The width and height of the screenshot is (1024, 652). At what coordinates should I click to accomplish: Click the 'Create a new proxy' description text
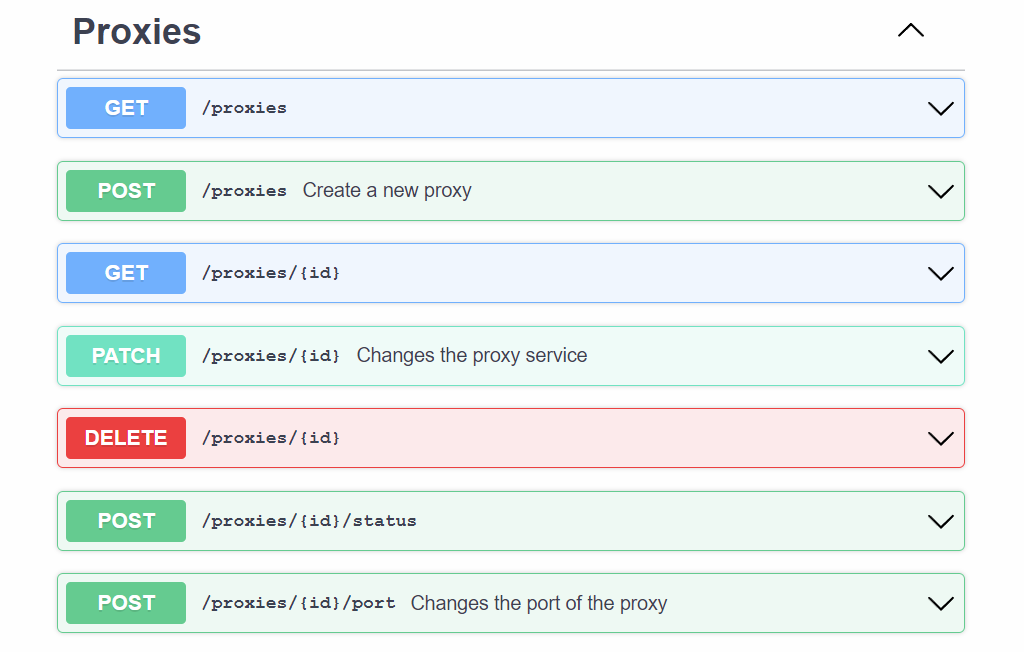click(x=387, y=191)
